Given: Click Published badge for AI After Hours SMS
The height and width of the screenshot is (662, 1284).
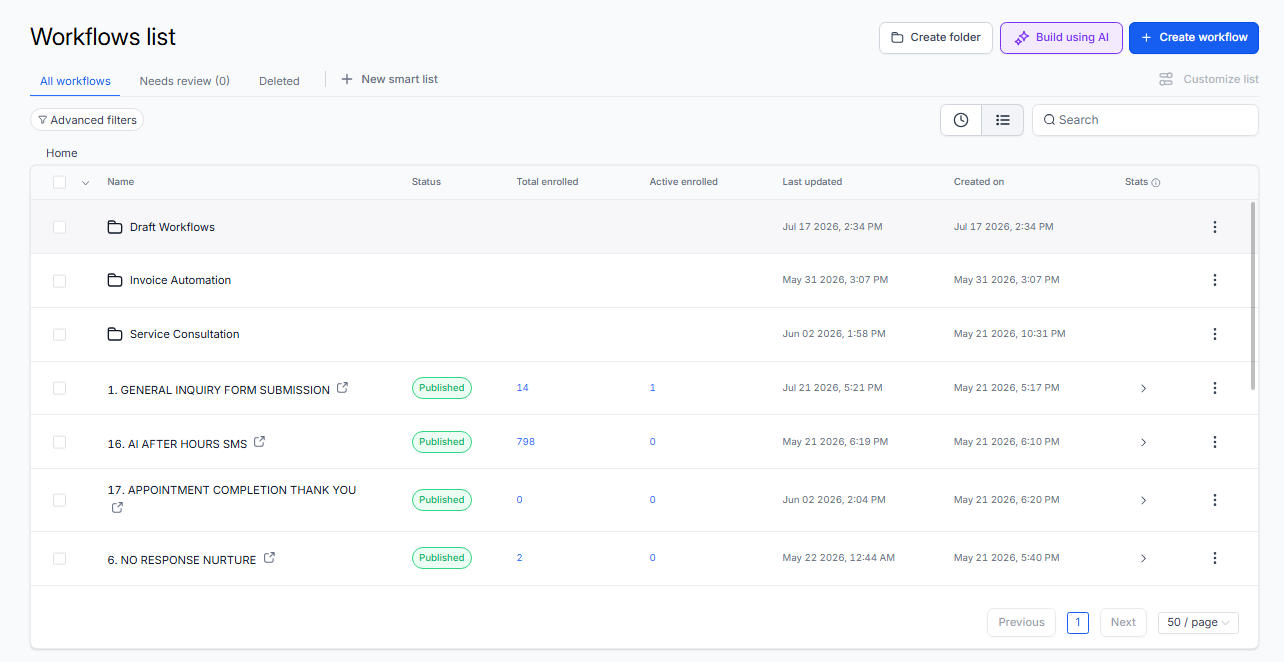Looking at the screenshot, I should pos(442,442).
